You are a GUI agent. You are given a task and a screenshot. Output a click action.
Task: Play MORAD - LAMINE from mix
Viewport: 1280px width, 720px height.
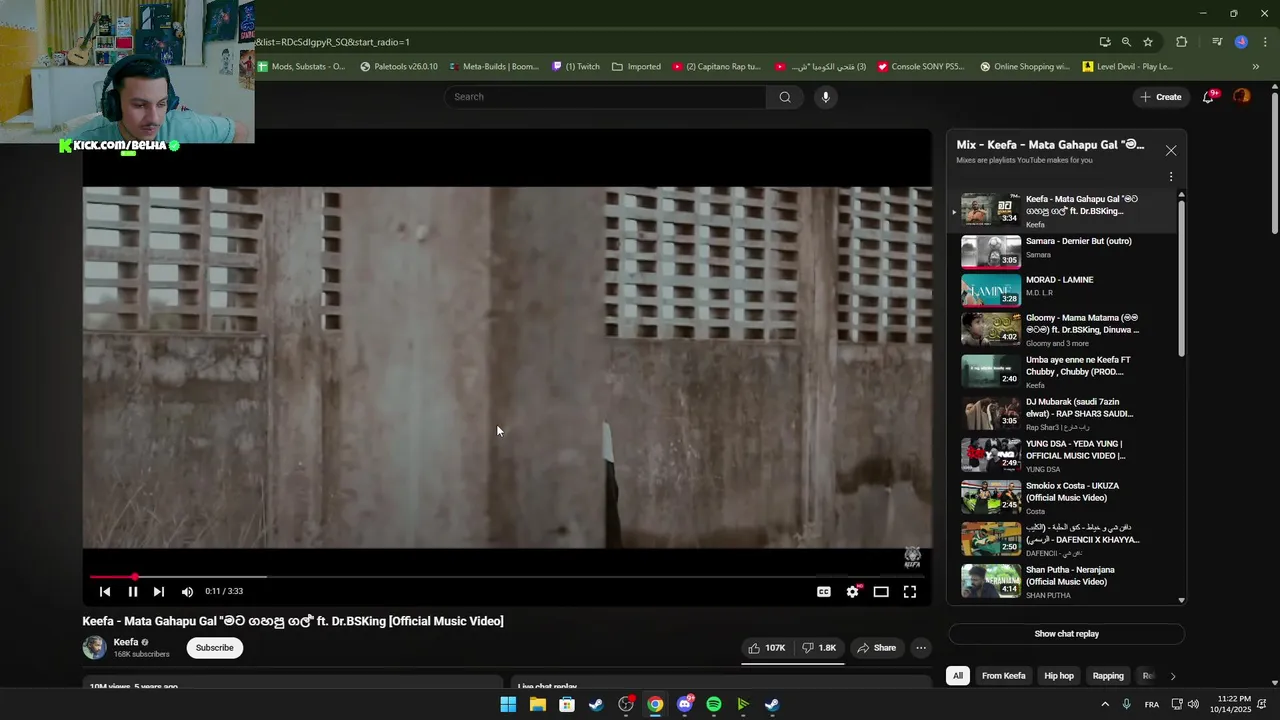(x=1064, y=290)
